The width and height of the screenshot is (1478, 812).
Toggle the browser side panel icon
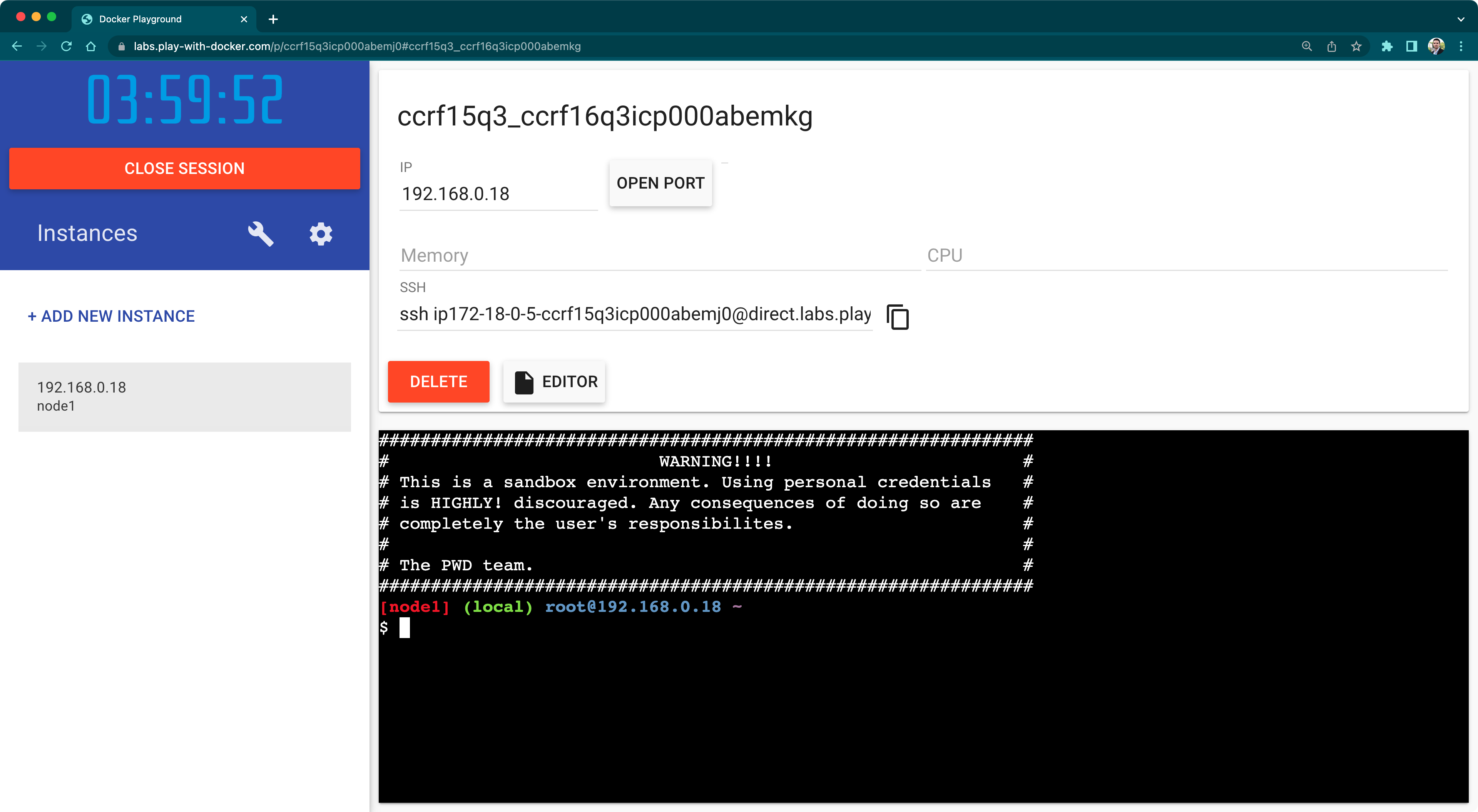coord(1411,47)
